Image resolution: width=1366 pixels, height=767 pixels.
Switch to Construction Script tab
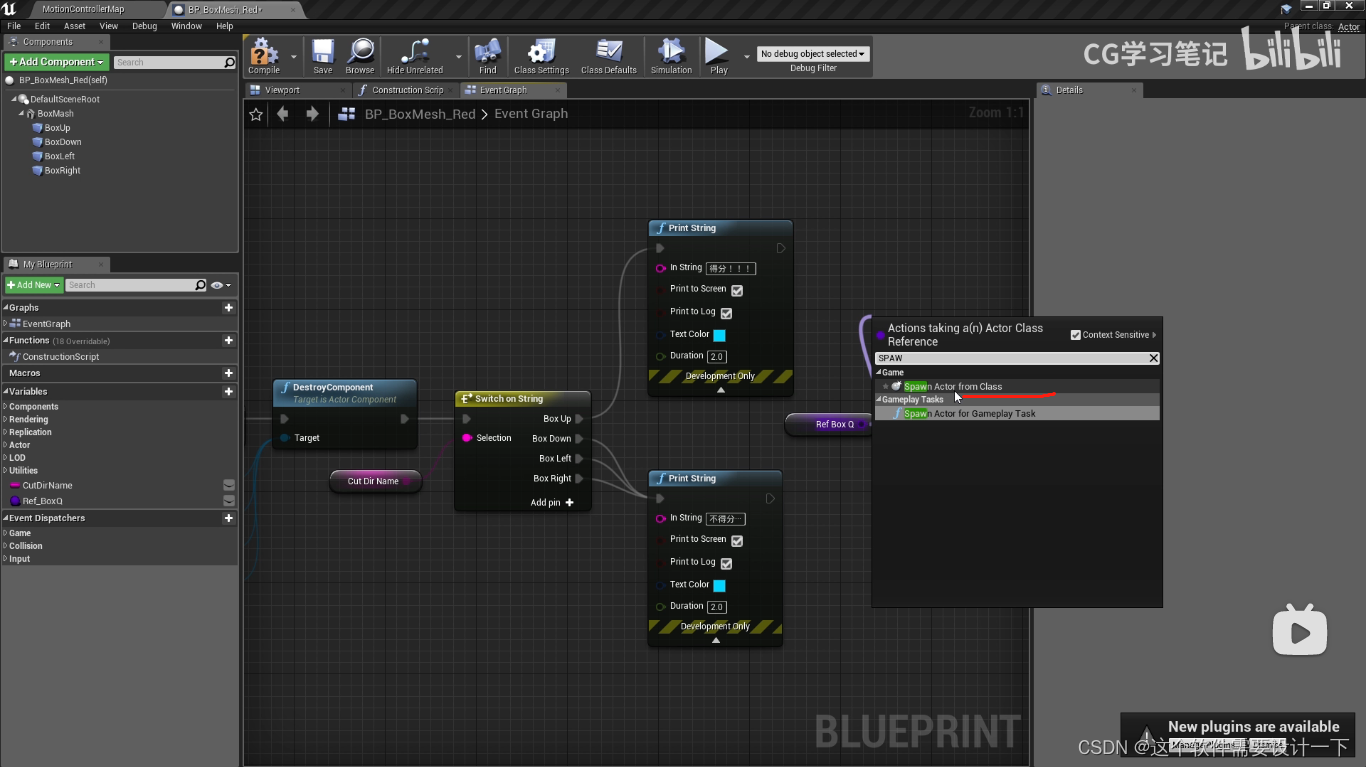click(407, 90)
